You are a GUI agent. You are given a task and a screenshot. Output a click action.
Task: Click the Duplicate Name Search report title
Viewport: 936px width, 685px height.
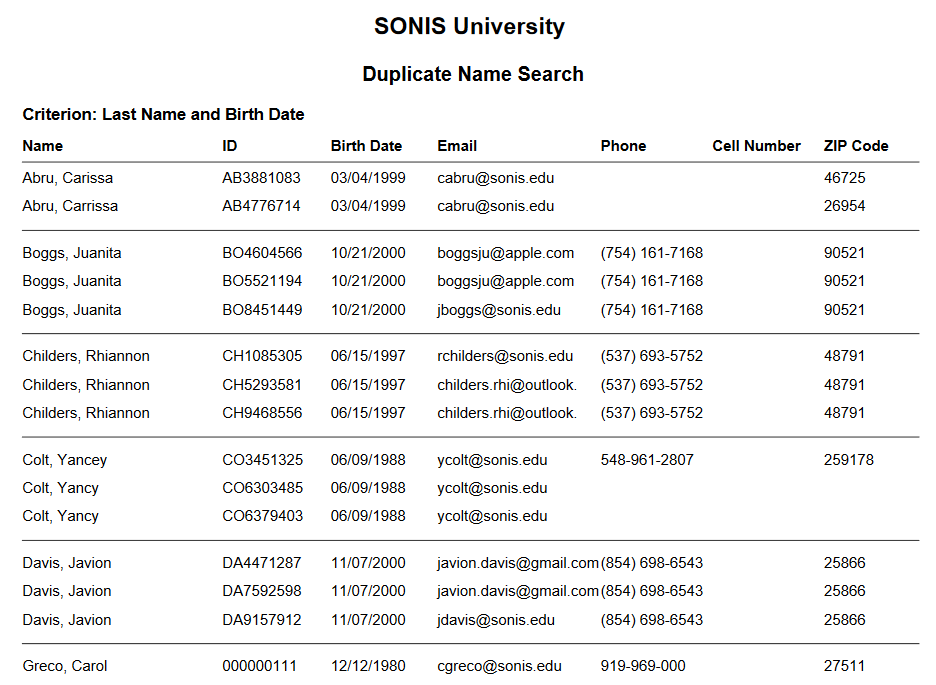tap(472, 74)
